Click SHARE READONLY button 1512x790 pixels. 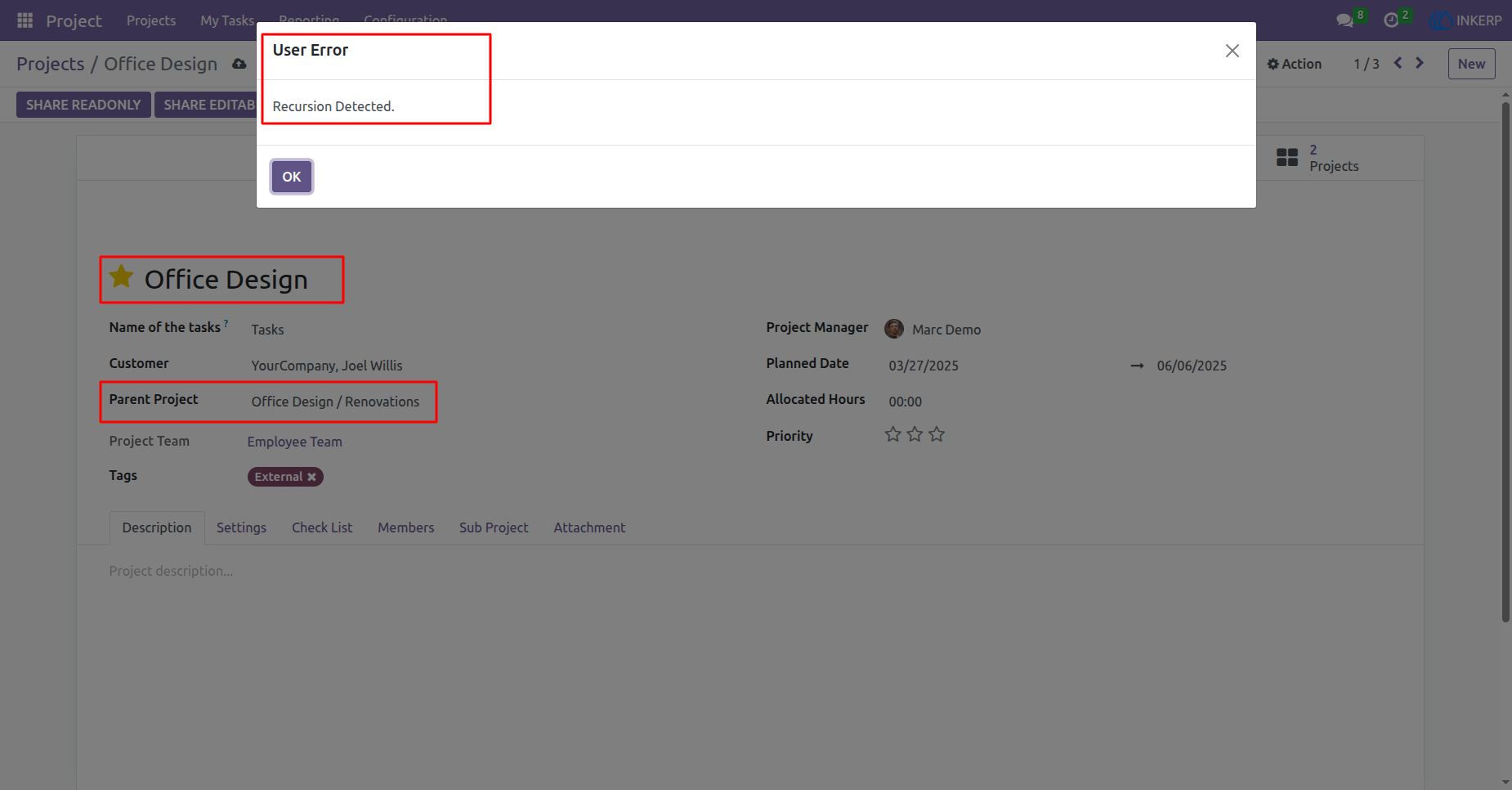tap(83, 105)
